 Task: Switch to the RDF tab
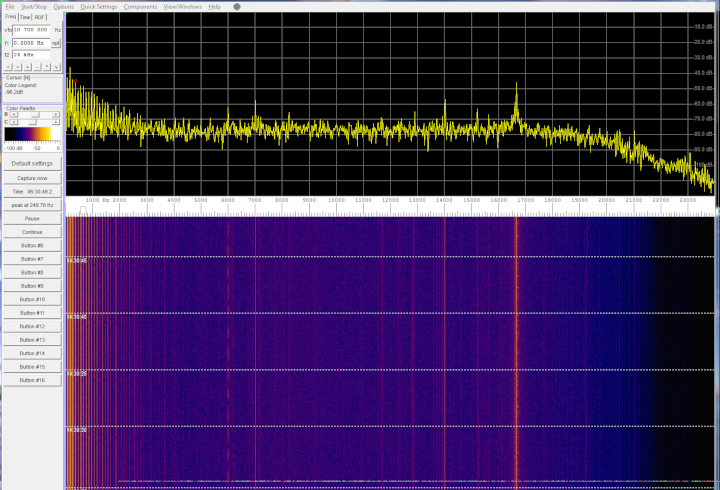tap(39, 17)
